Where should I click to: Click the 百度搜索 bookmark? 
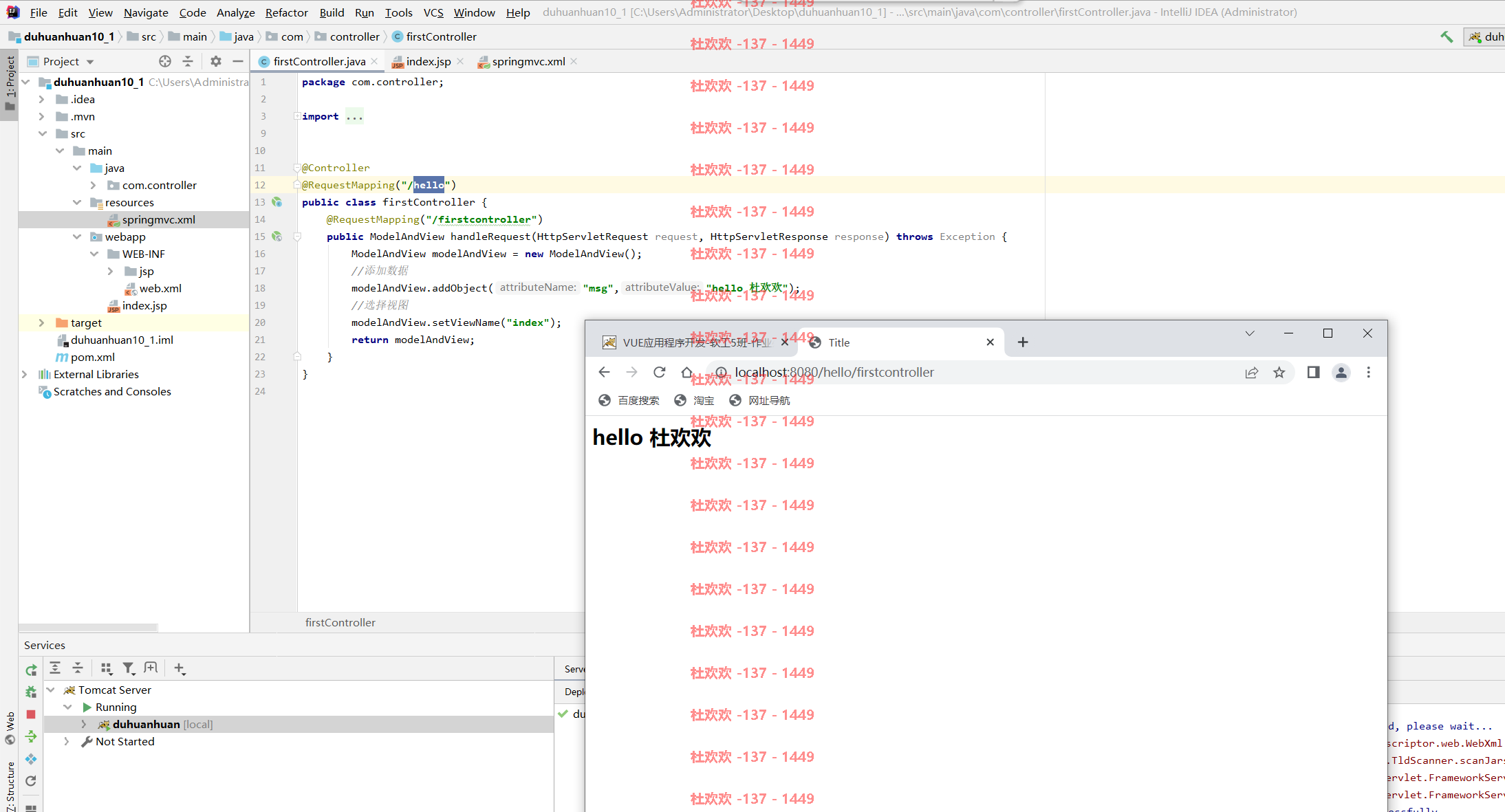coord(629,400)
